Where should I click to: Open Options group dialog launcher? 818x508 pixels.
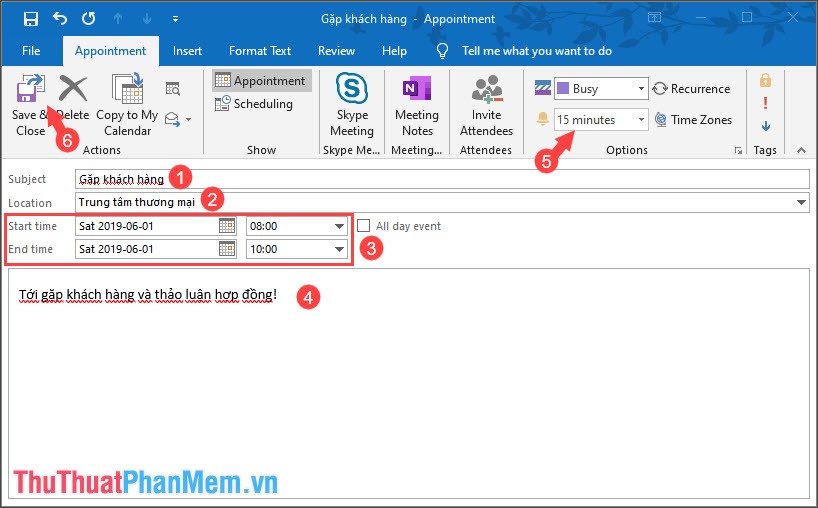coord(738,150)
